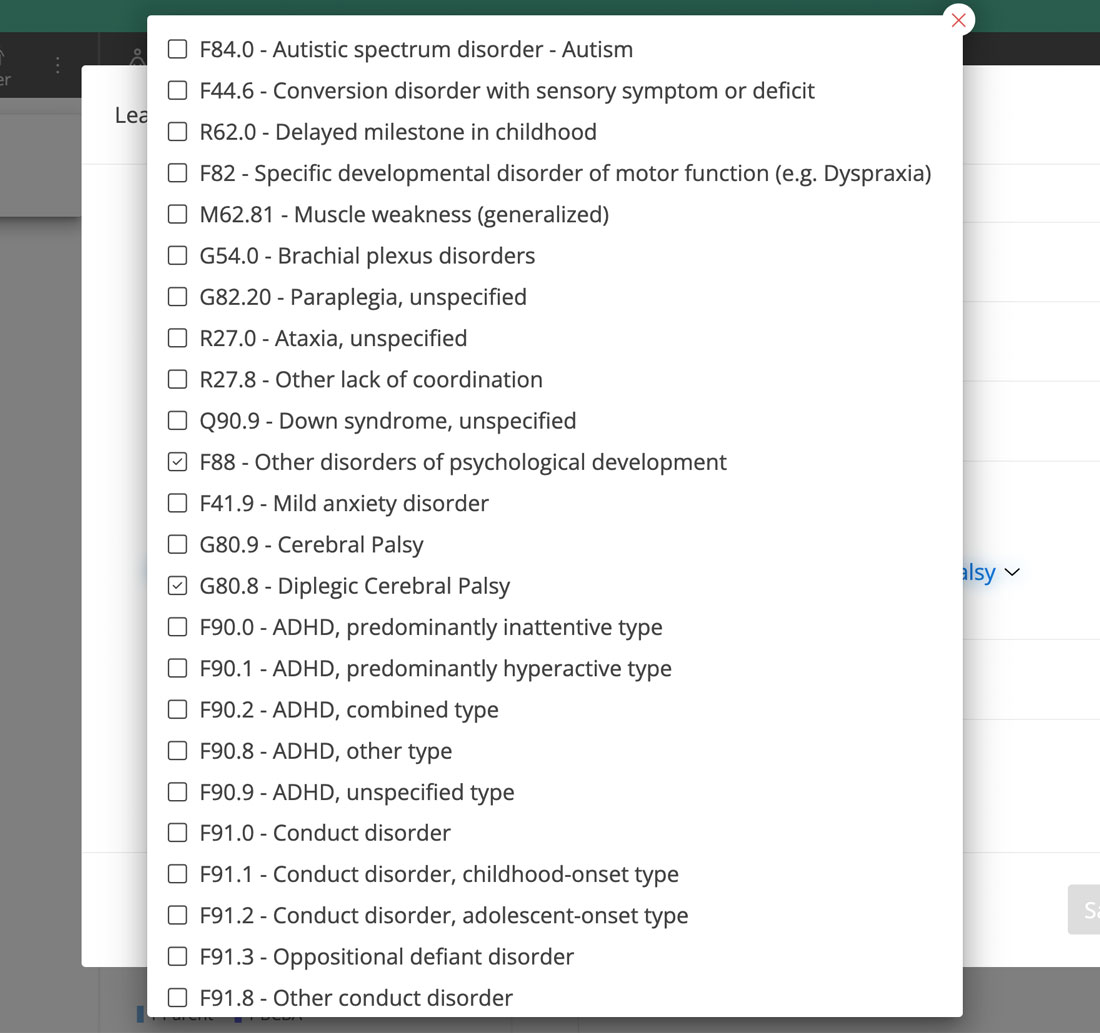Click the 'R62.0 - Delayed milestone in childhood' label
The height and width of the screenshot is (1033, 1100).
(x=398, y=132)
